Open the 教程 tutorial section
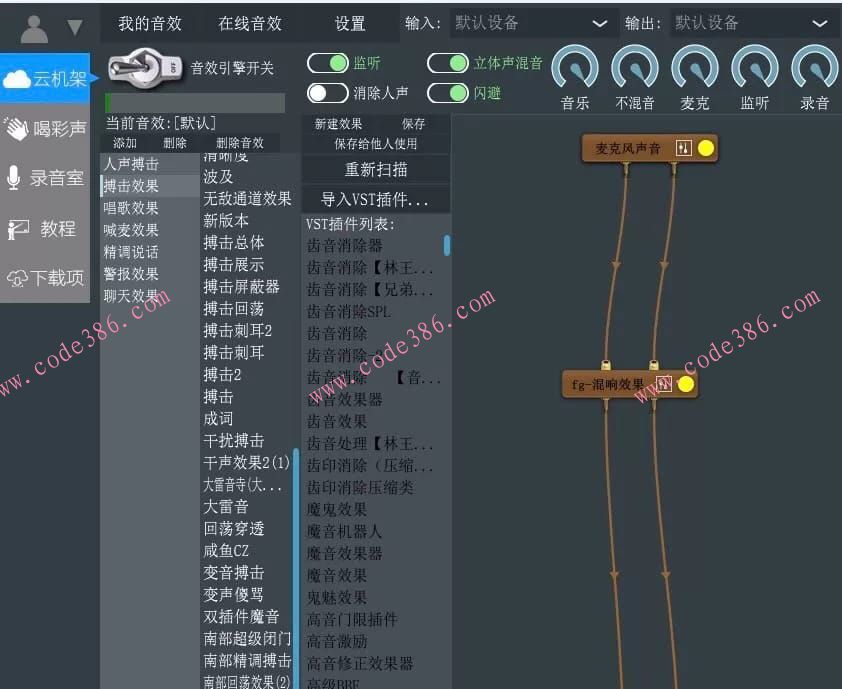The height and width of the screenshot is (689, 842). (x=44, y=228)
